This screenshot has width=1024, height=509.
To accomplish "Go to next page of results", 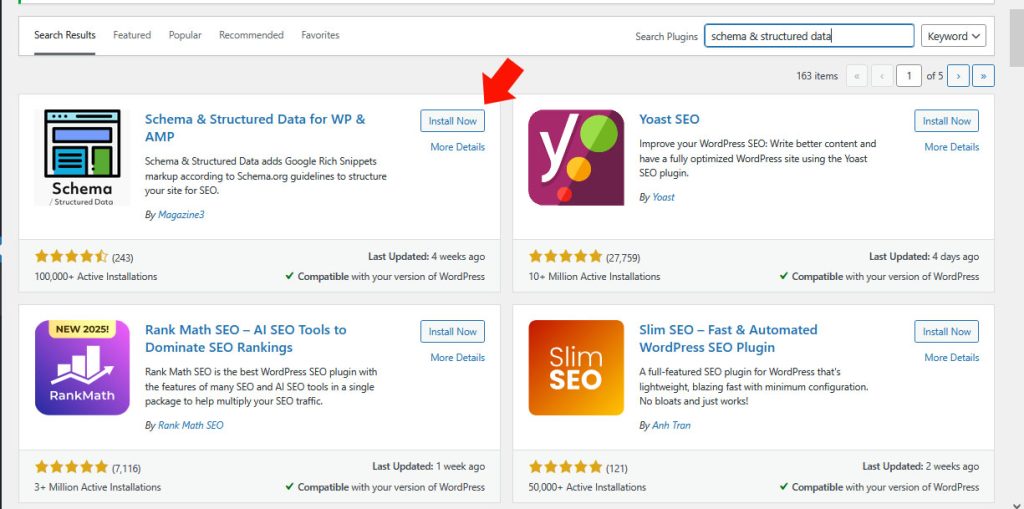I will pyautogui.click(x=958, y=76).
